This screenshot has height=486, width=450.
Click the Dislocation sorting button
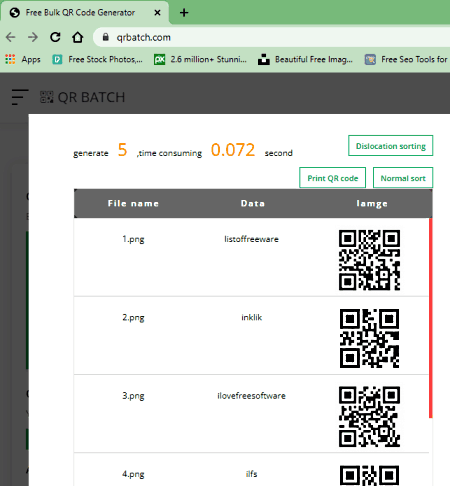click(390, 146)
